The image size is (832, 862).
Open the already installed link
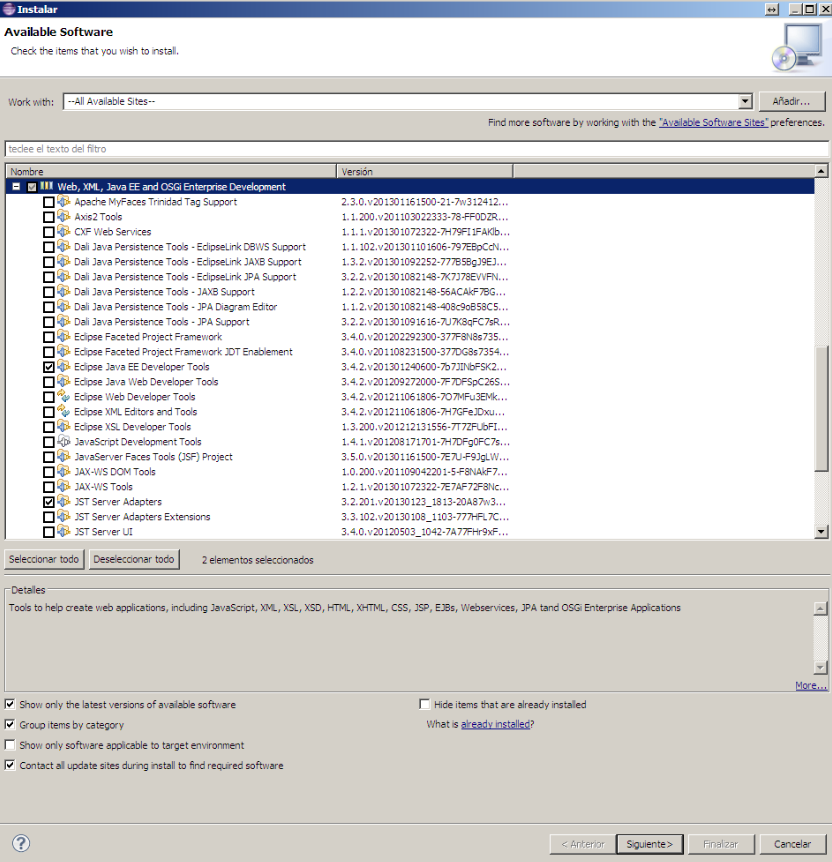coord(495,724)
